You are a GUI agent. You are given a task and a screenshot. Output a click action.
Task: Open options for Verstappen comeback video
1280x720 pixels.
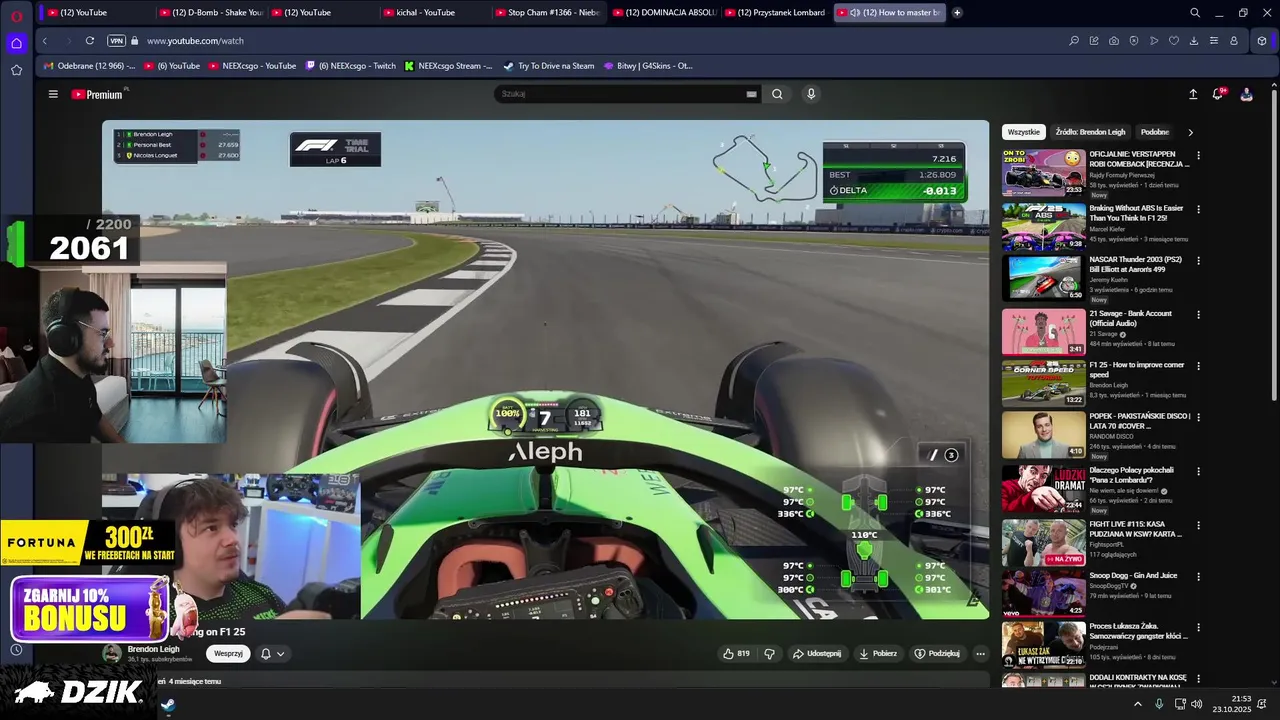tap(1198, 156)
